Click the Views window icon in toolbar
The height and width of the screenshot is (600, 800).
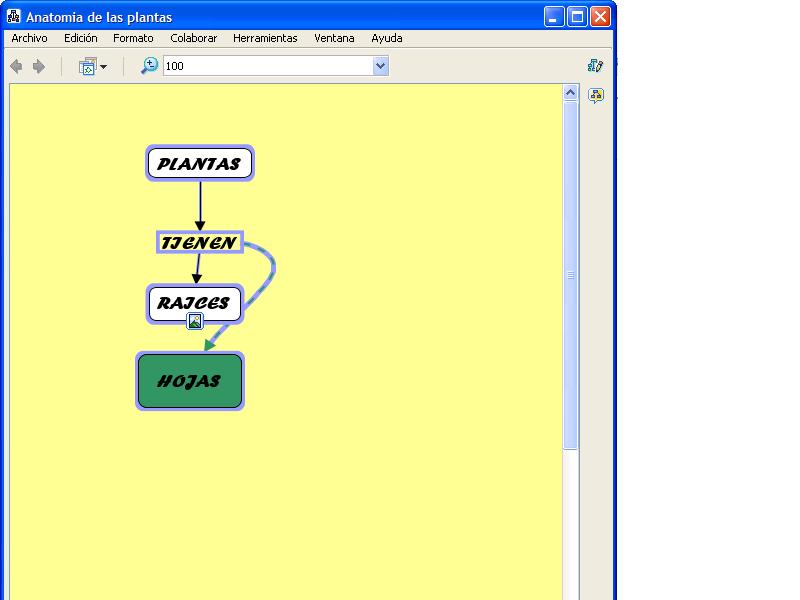point(87,67)
